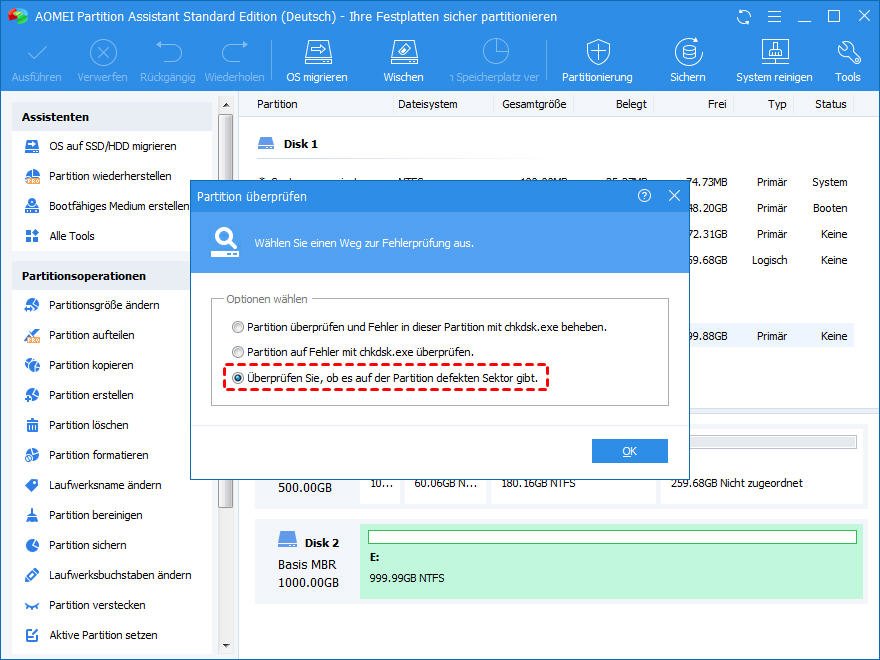Select table row with Status Booten
The image size is (880, 660).
tap(772, 208)
